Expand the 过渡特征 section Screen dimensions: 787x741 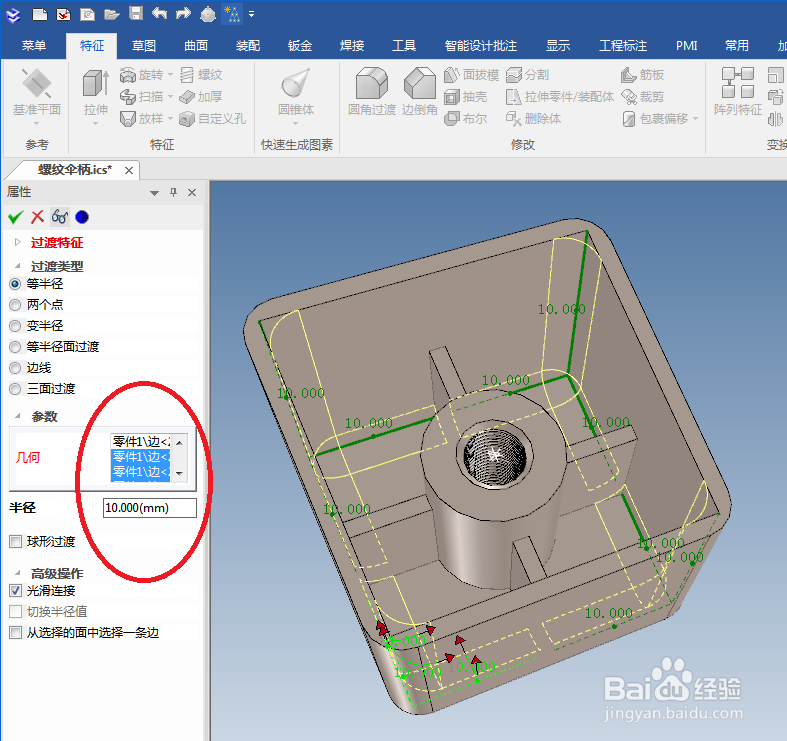pyautogui.click(x=18, y=242)
